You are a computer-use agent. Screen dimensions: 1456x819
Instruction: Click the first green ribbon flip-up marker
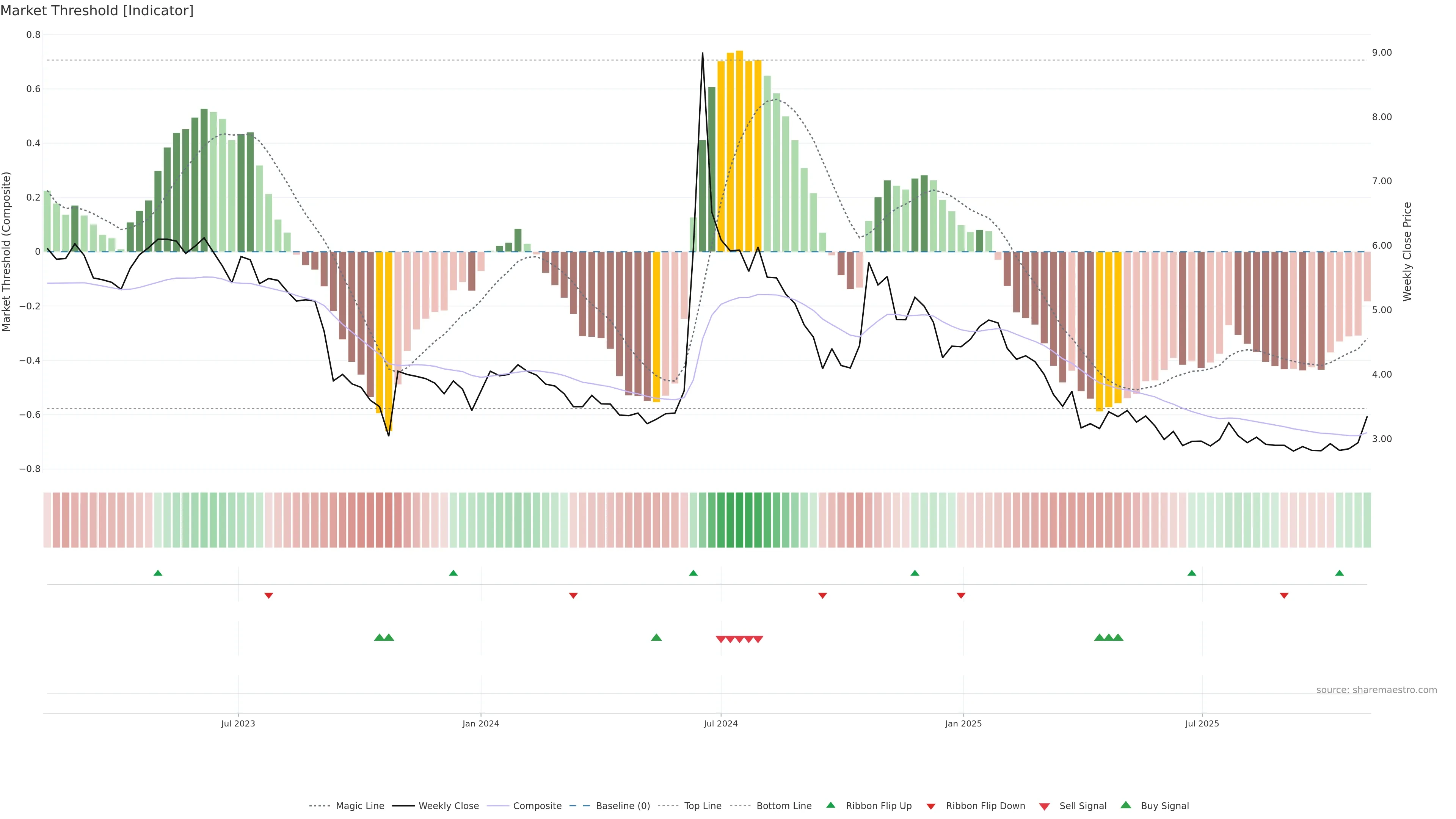(158, 573)
